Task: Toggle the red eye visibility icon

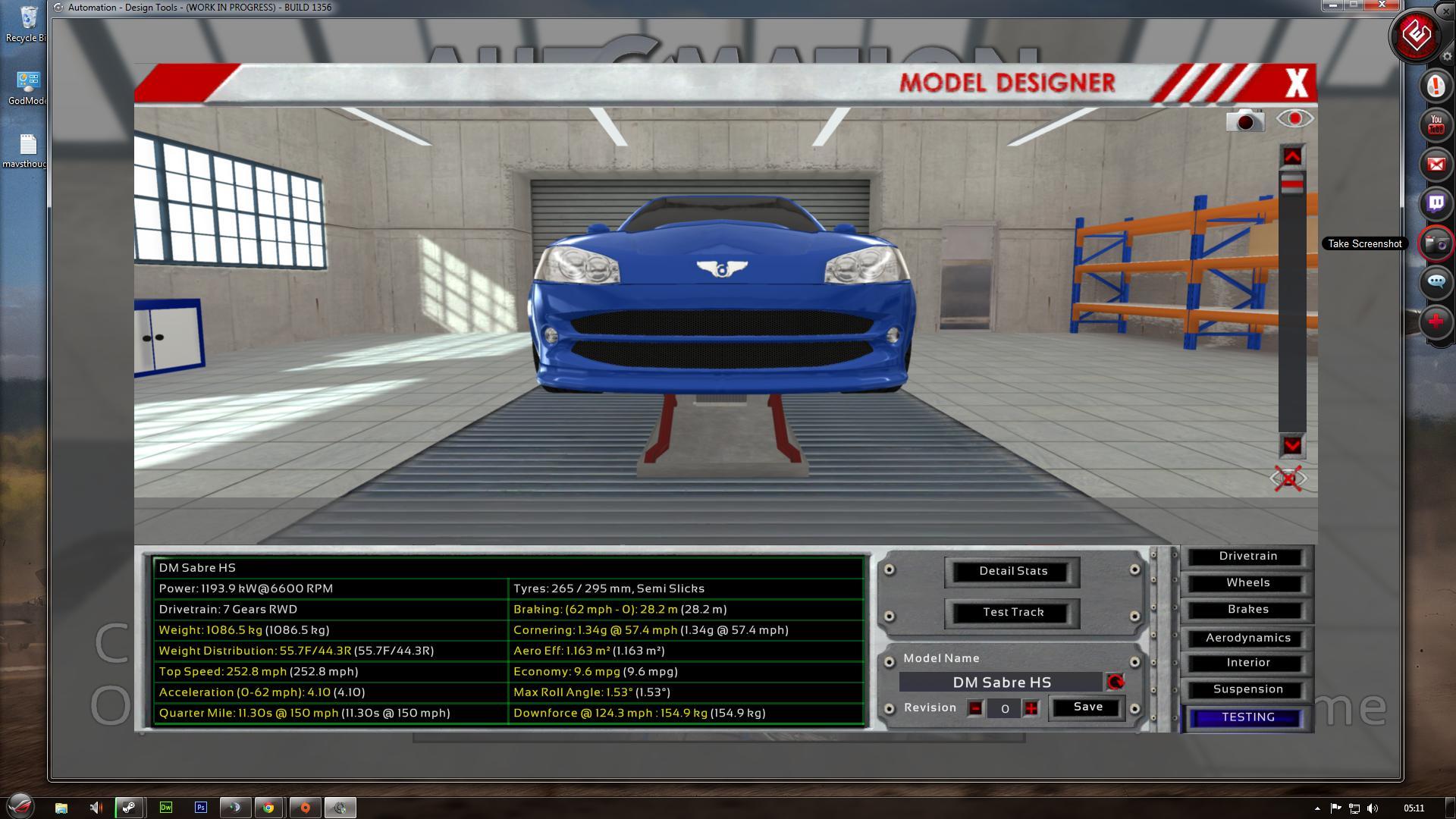Action: (x=1294, y=119)
